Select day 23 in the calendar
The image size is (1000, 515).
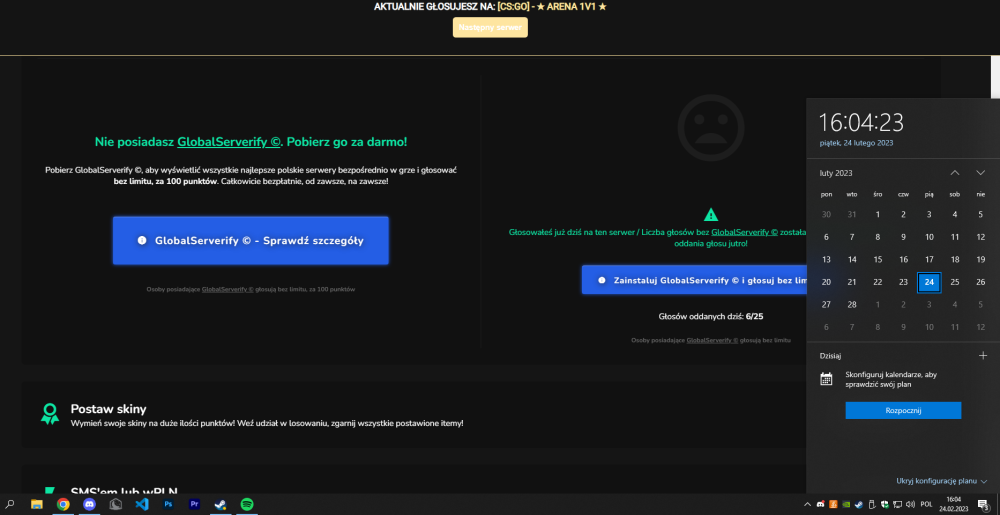[x=903, y=282]
